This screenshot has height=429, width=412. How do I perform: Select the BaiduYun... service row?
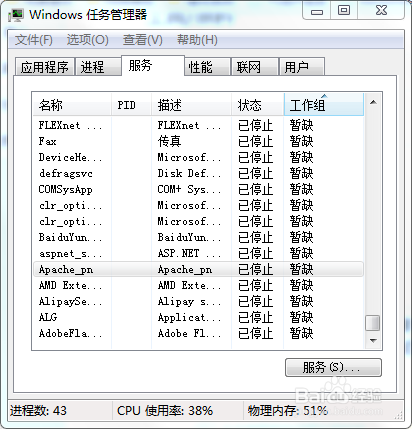tap(198, 237)
